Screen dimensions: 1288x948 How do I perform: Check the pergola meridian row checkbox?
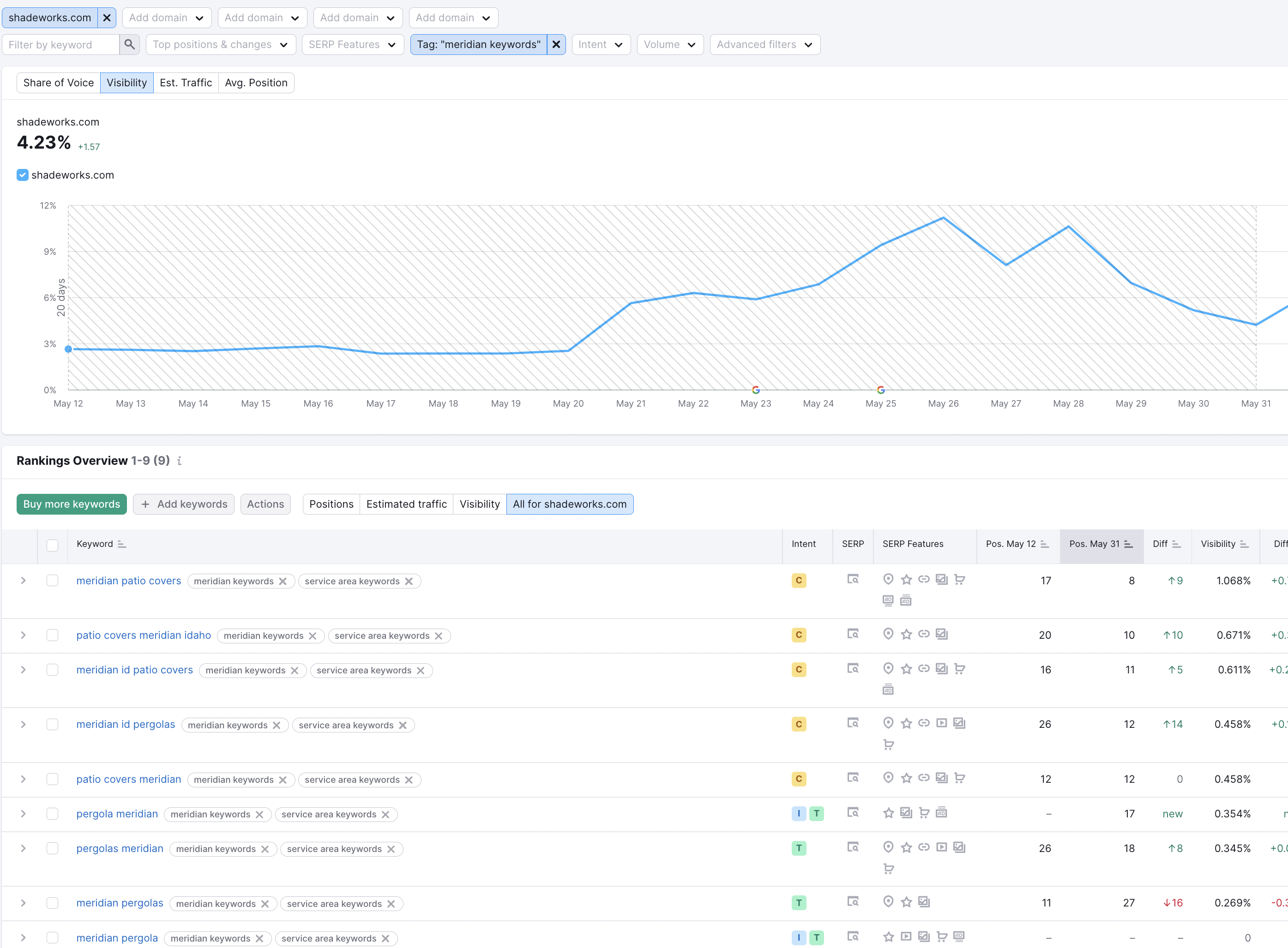(x=52, y=814)
